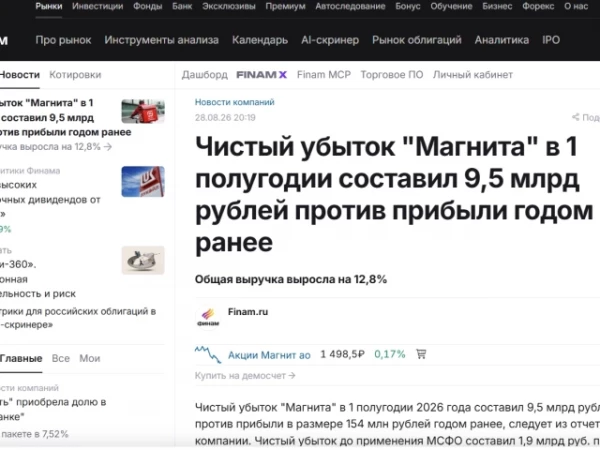Click the subtitle Общая выручка выросла на 12,8%
This screenshot has height=450, width=600.
(291, 279)
